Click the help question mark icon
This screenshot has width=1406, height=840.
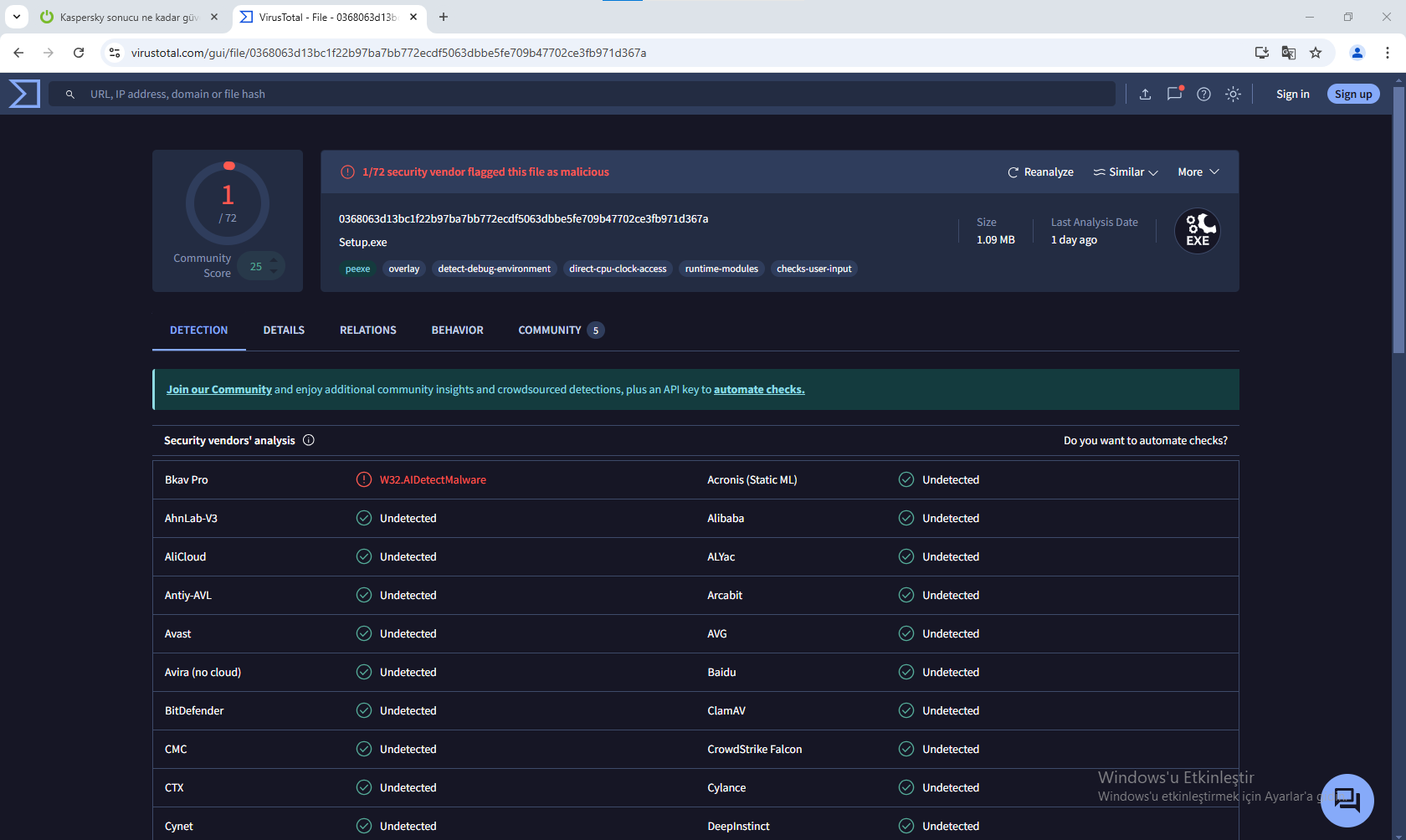(1203, 94)
